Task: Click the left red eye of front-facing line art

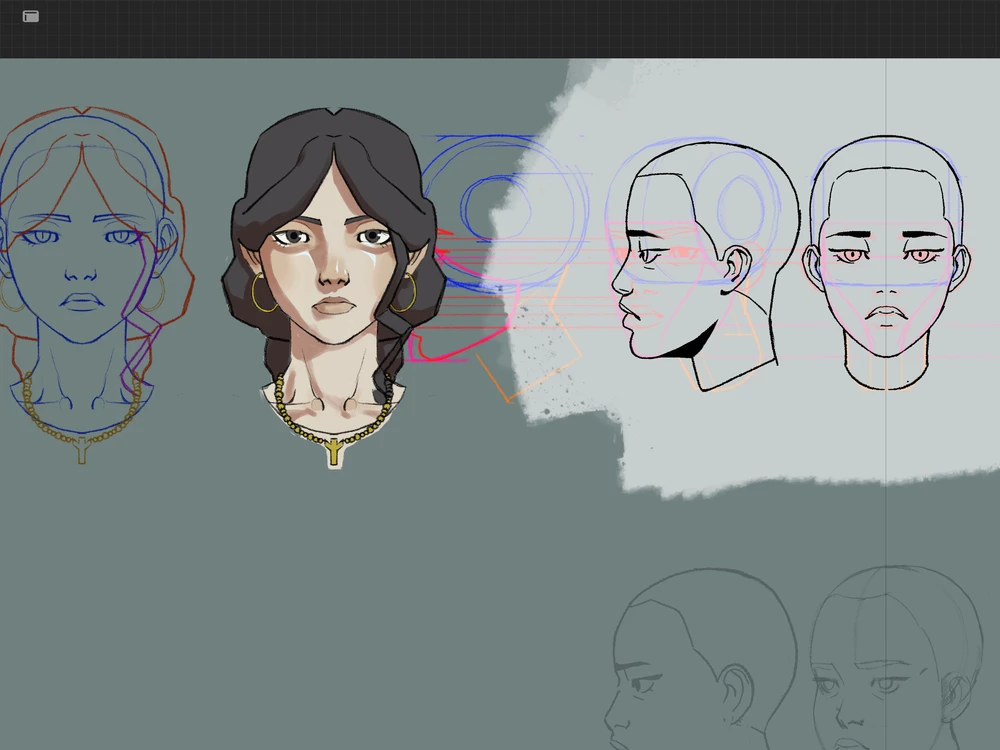Action: 851,256
